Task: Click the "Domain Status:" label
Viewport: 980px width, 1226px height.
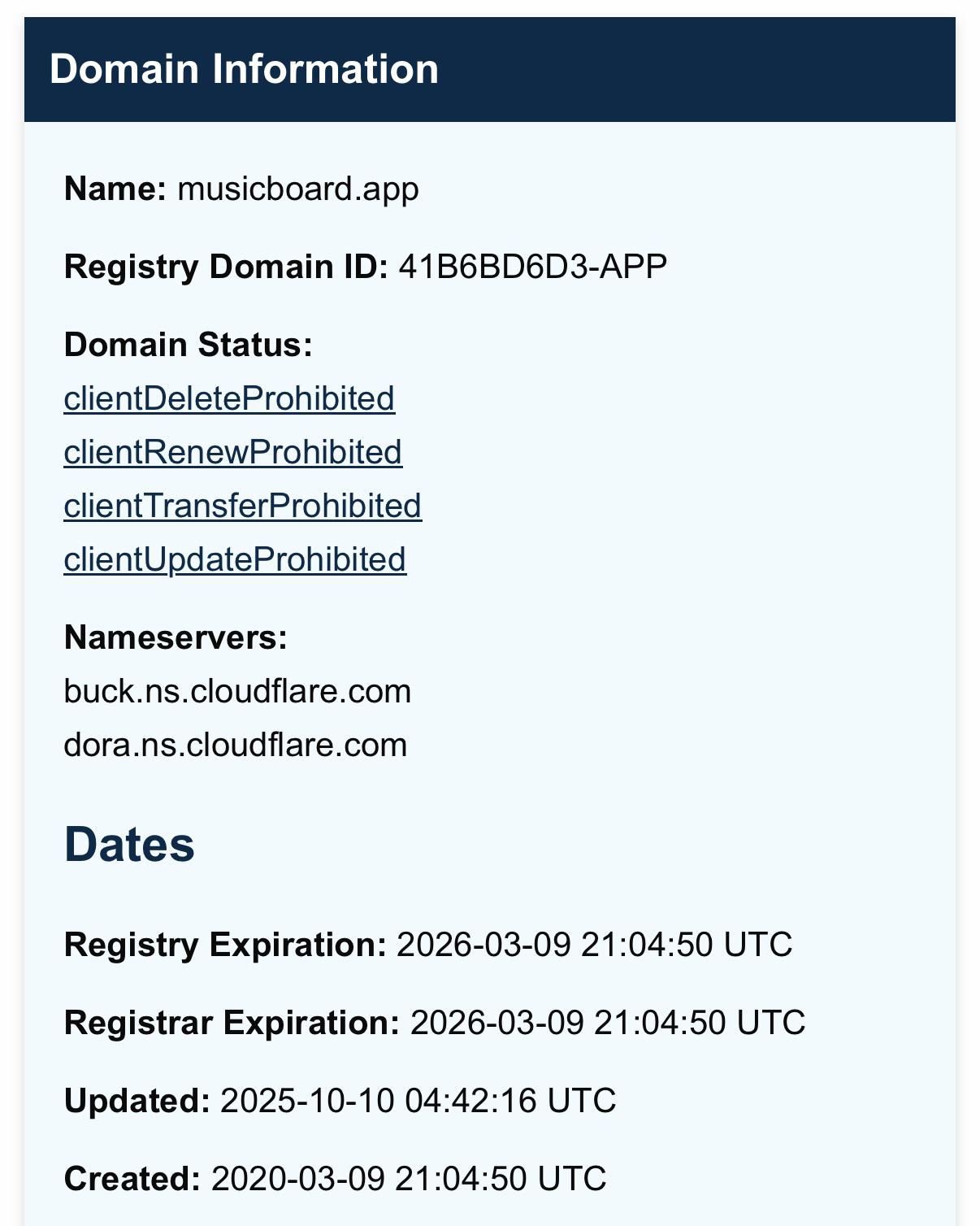Action: [188, 345]
